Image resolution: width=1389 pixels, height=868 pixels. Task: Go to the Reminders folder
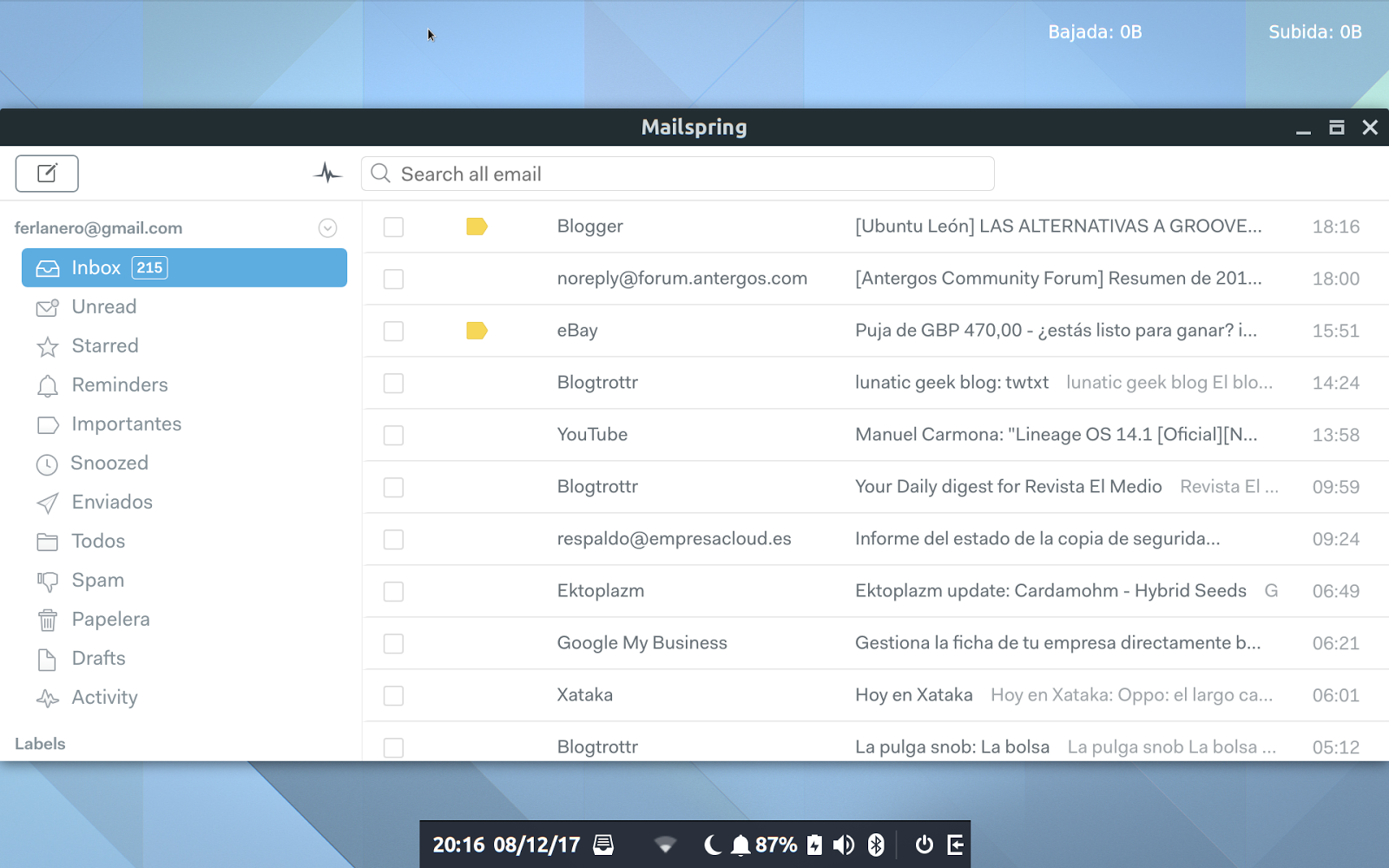click(184, 385)
